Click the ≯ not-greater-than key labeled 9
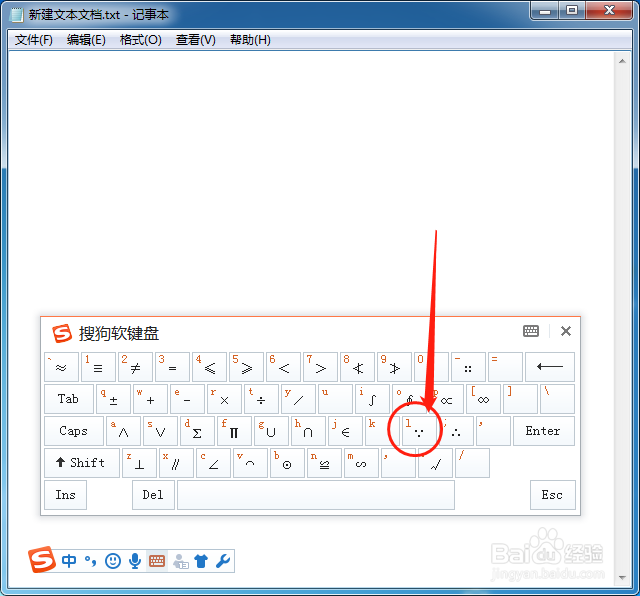 click(x=394, y=367)
